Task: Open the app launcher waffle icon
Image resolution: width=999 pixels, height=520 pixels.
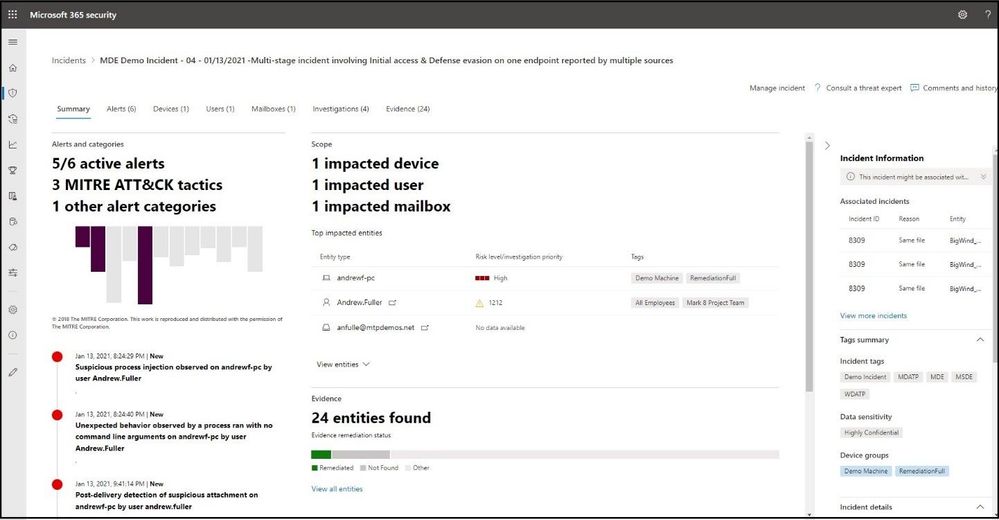Action: click(13, 14)
